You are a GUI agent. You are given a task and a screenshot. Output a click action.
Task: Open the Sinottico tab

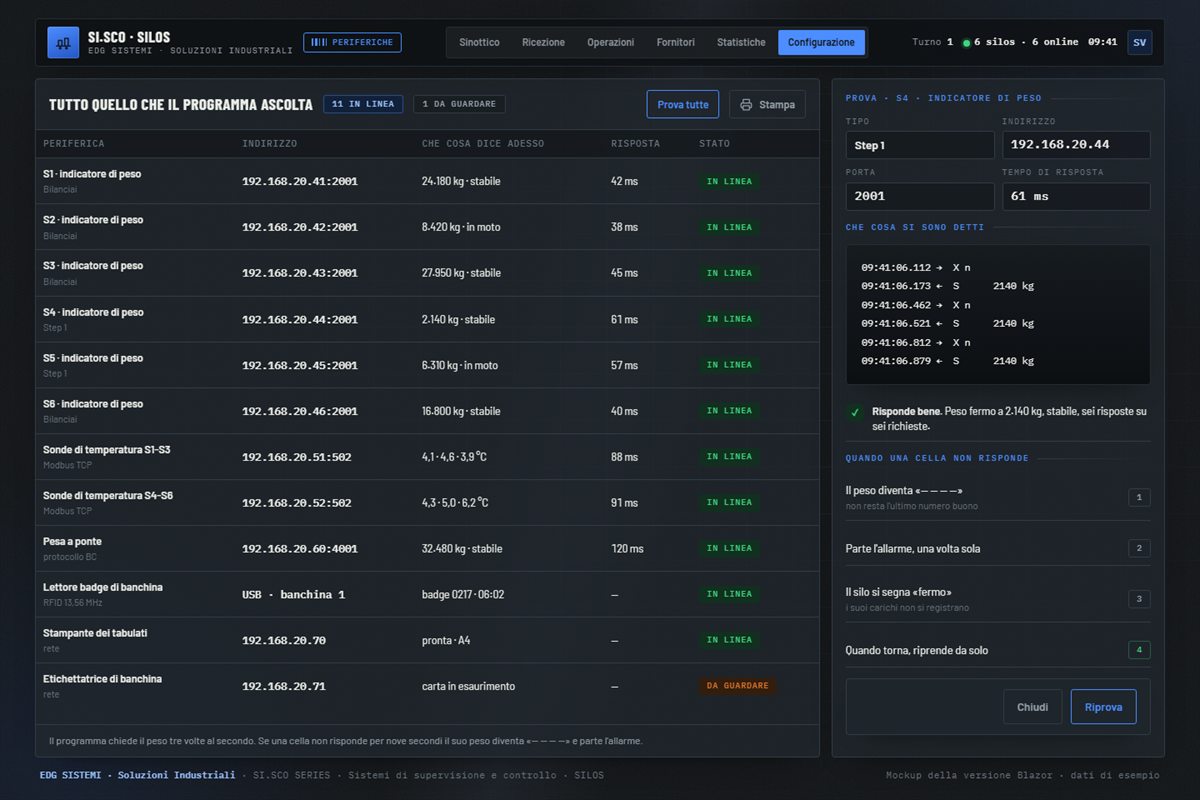(x=479, y=42)
